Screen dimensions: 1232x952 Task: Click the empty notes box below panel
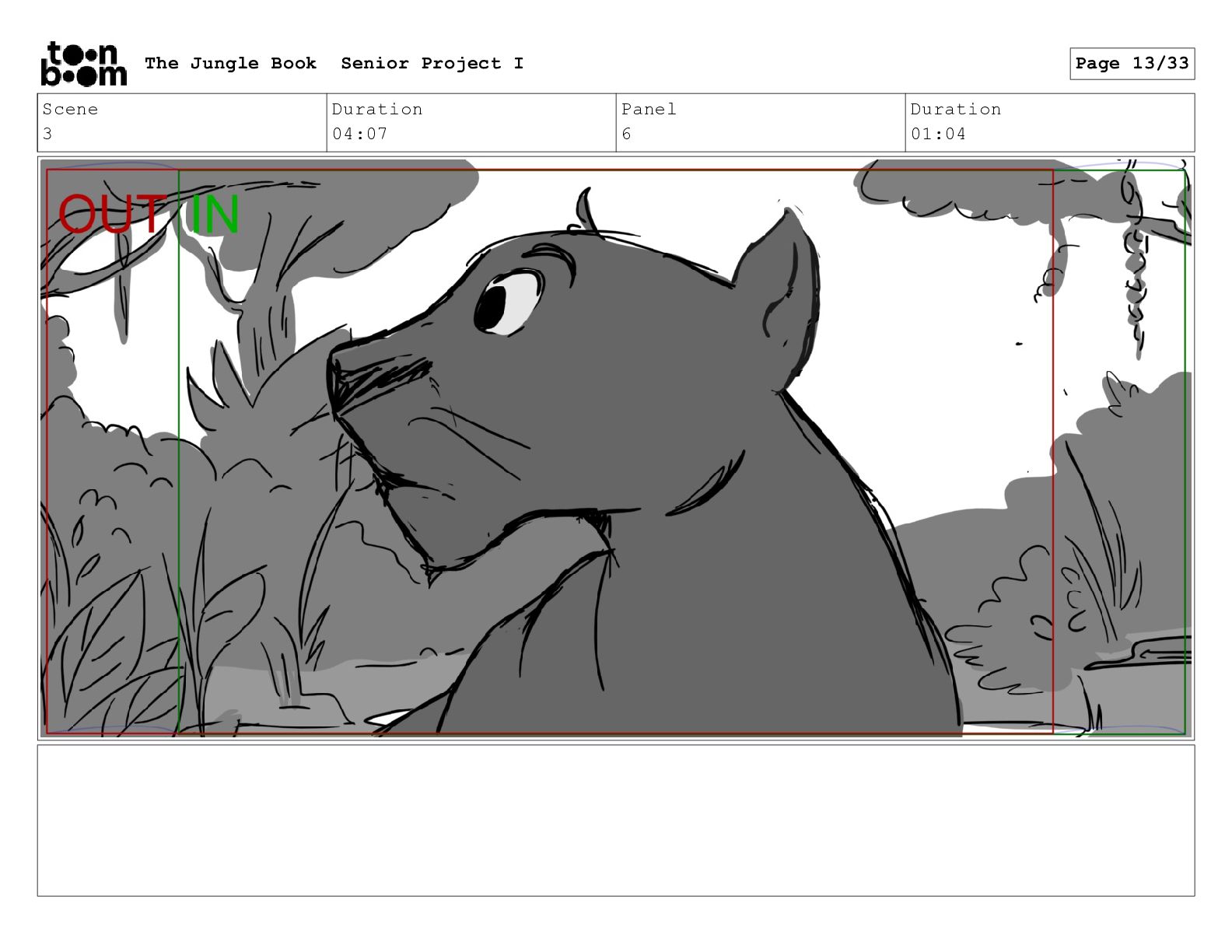[x=616, y=821]
